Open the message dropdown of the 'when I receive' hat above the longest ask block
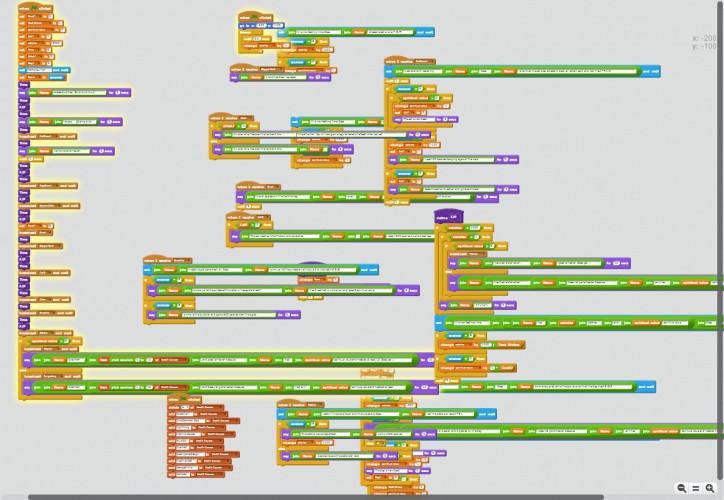Image resolution: width=724 pixels, height=500 pixels. pos(424,61)
